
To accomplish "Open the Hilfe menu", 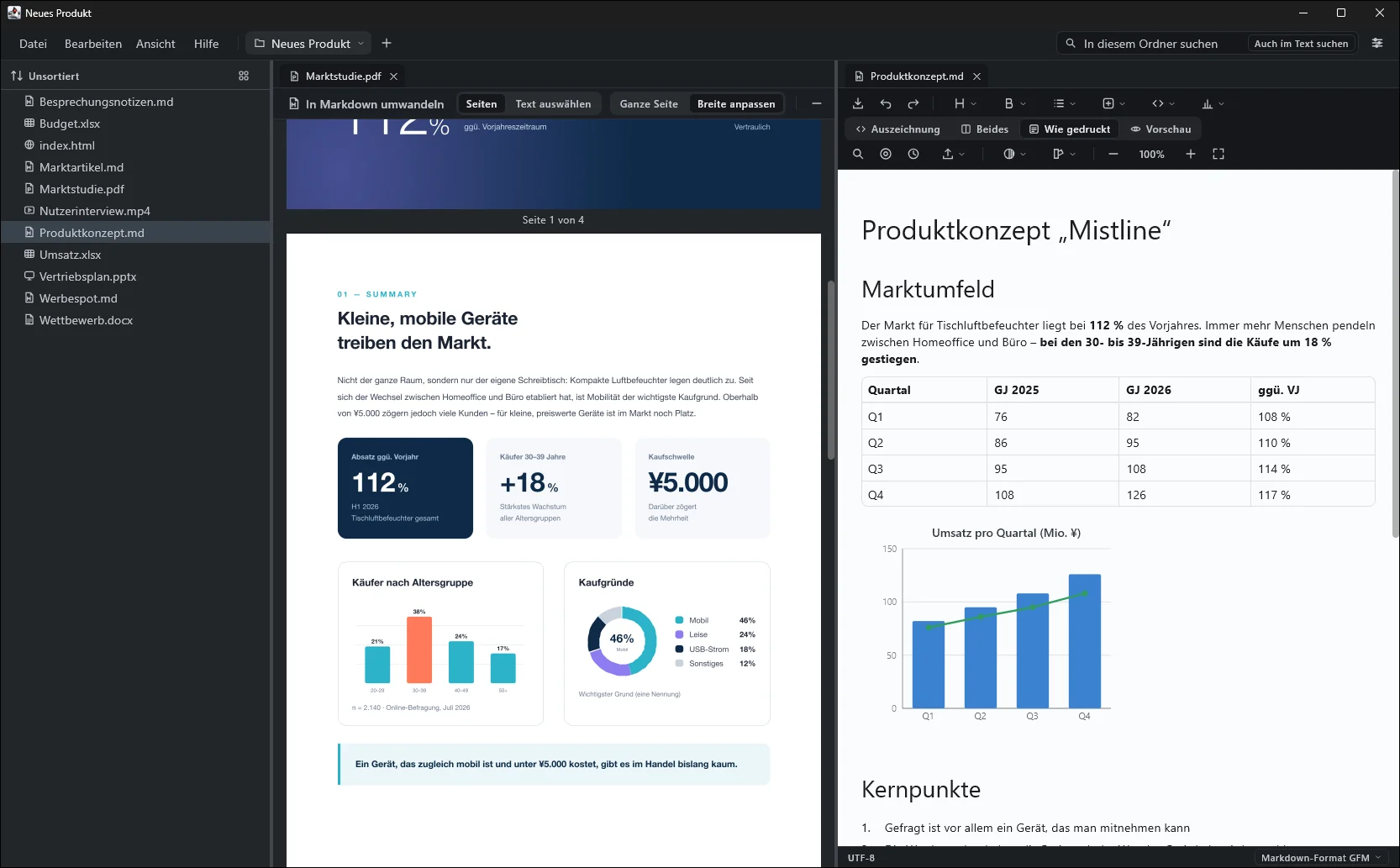I will coord(206,44).
